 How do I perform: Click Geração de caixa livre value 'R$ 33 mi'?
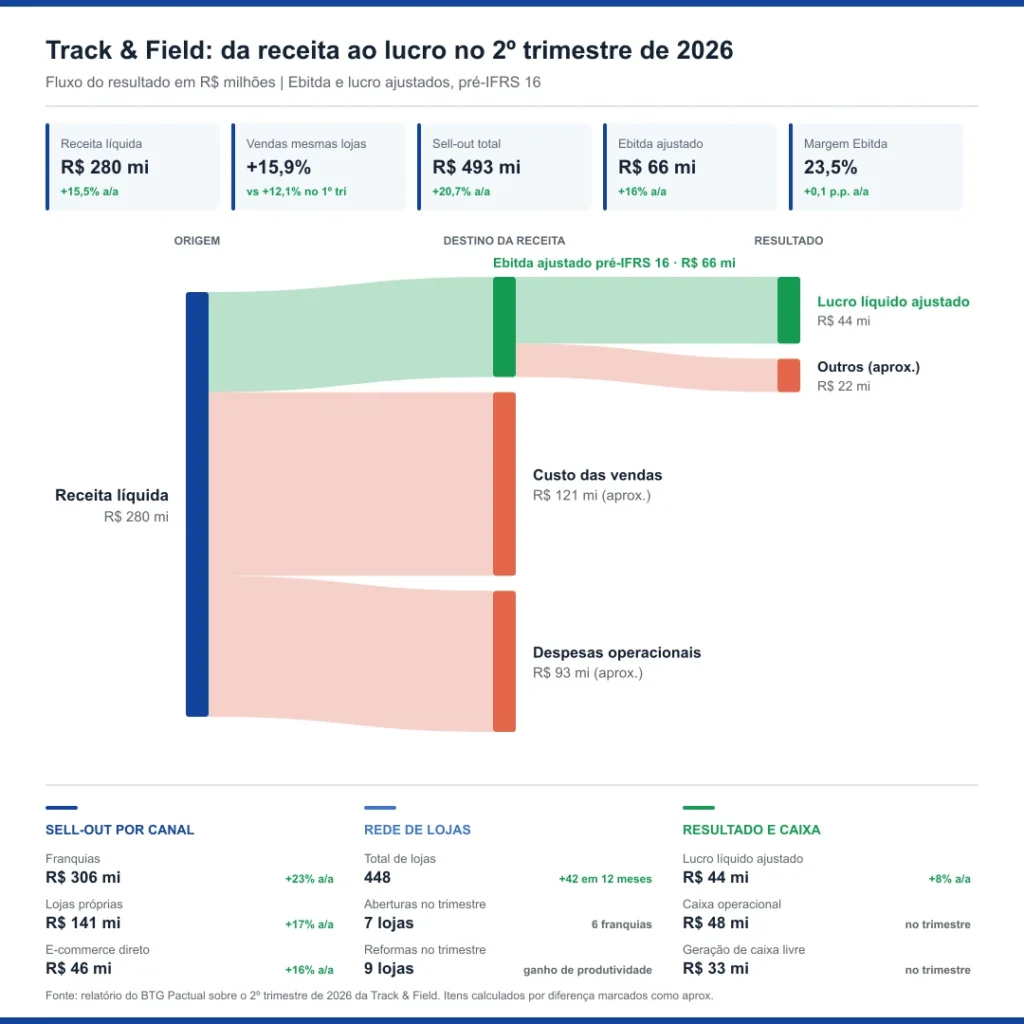716,968
